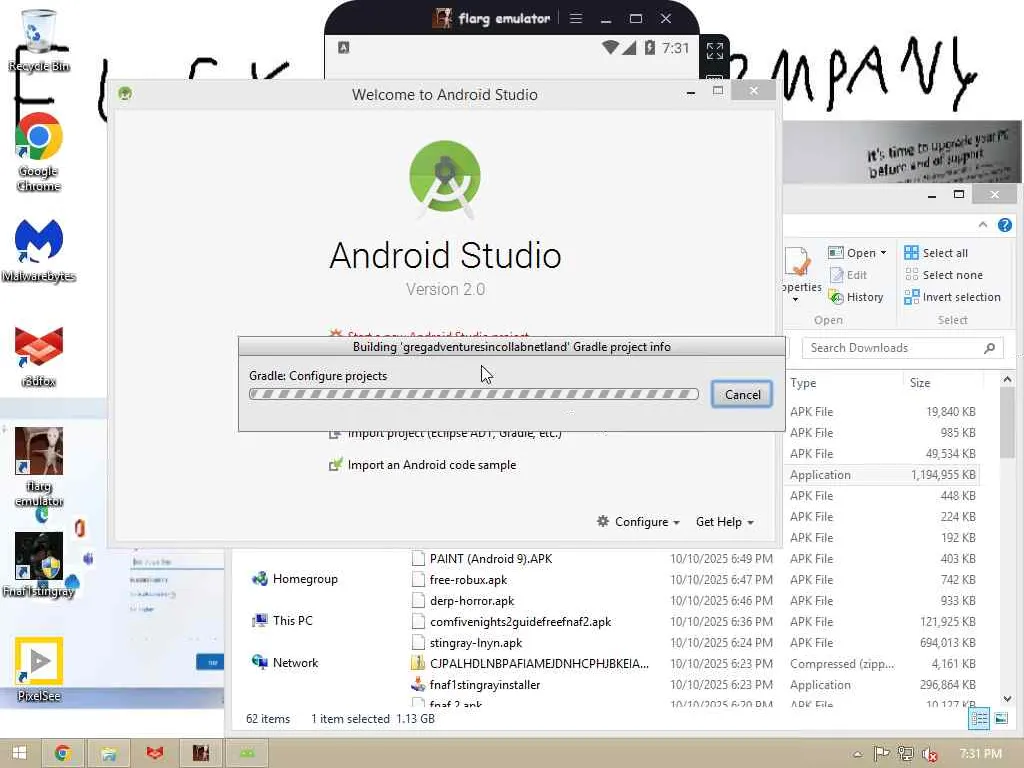Select the 1,194,955 KB Application row
This screenshot has width=1024, height=768.
(x=882, y=475)
